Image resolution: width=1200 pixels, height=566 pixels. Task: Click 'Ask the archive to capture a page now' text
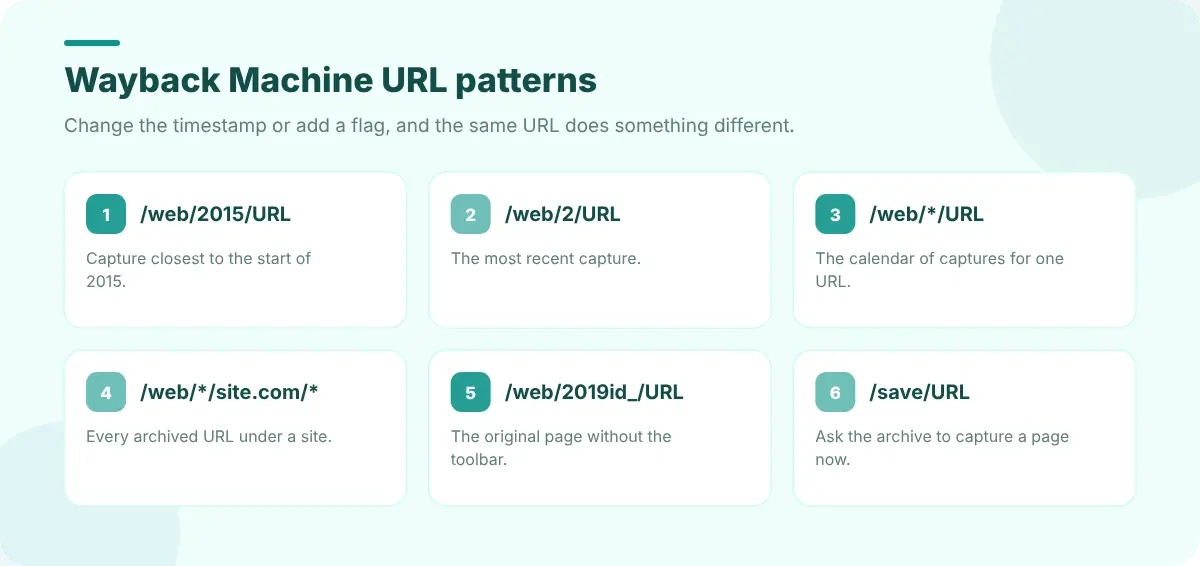[x=942, y=448]
